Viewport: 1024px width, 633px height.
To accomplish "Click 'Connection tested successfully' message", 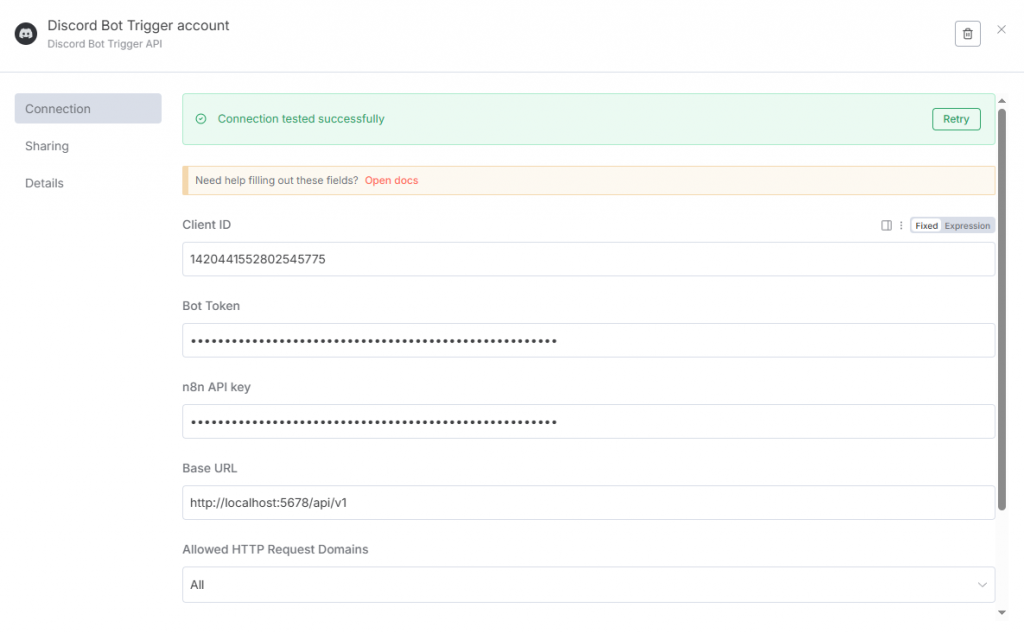I will 301,119.
